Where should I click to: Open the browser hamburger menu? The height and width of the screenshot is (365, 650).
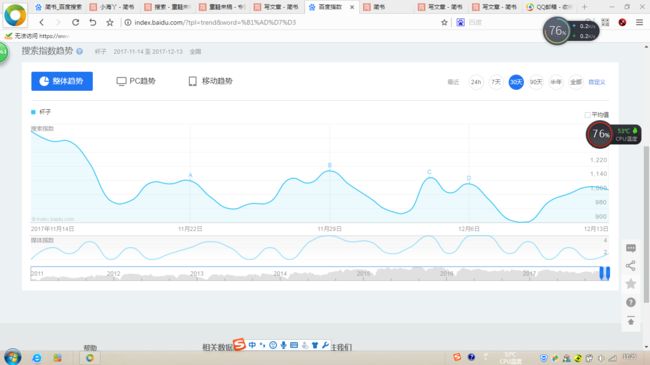click(640, 22)
